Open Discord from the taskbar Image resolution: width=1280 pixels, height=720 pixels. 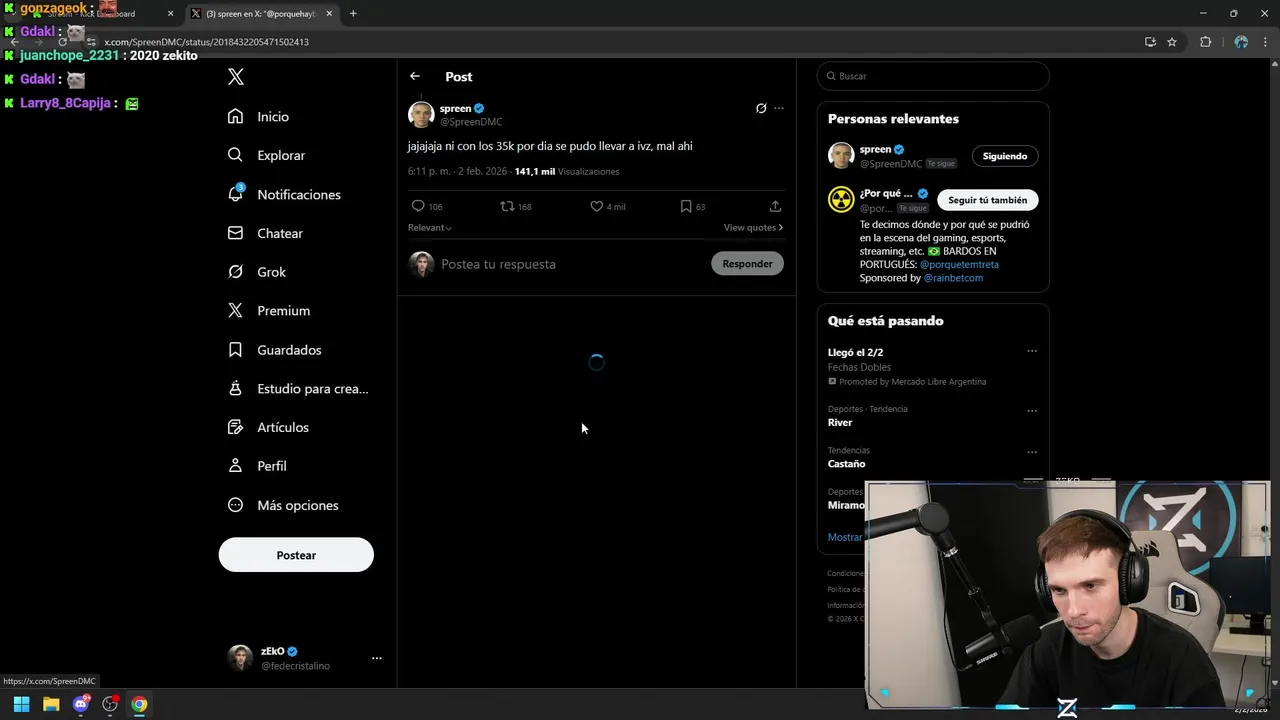pos(81,704)
